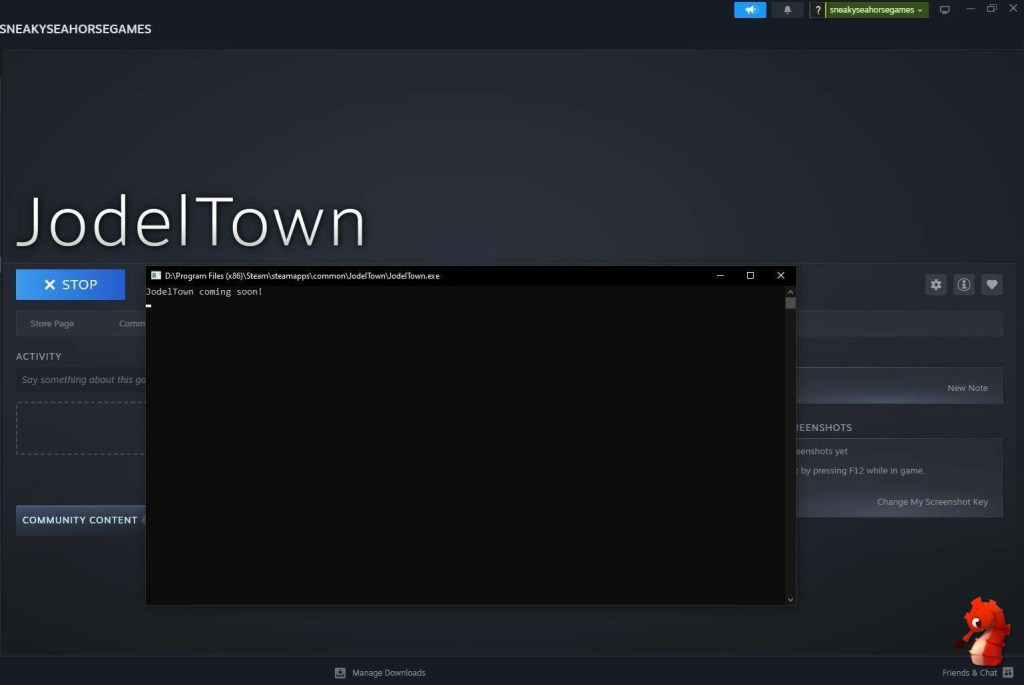1024x685 pixels.
Task: Type in the activity 'Say something' field
Action: (x=82, y=380)
